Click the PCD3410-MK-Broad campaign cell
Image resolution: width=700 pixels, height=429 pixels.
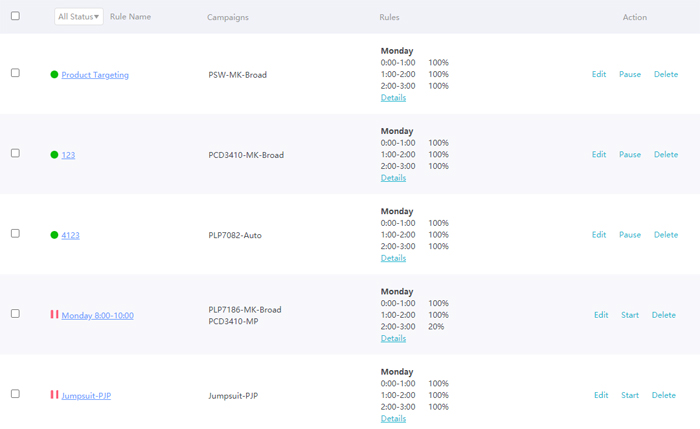[246, 155]
